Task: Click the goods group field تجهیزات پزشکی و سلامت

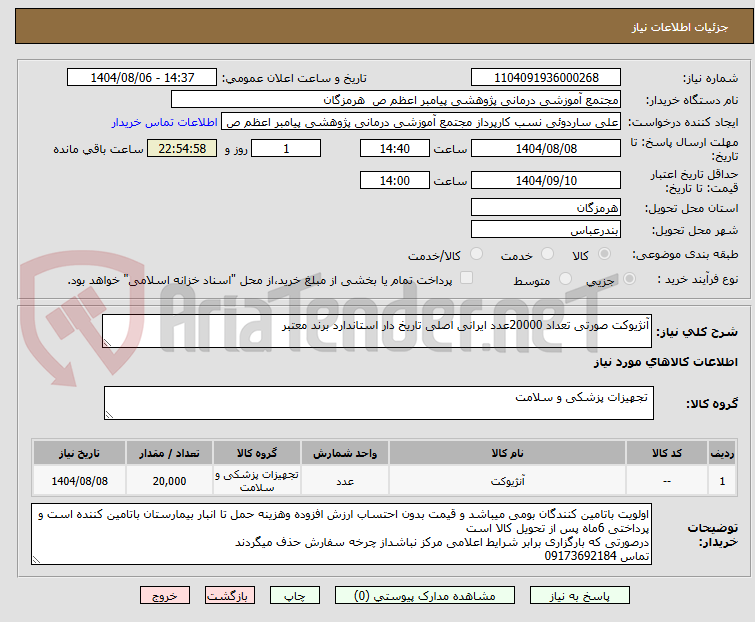Action: tap(379, 403)
